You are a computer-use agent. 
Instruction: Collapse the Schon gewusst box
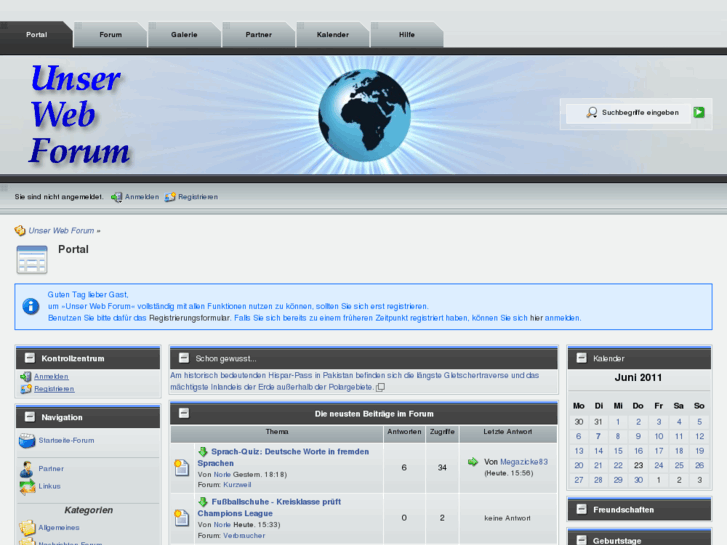184,358
